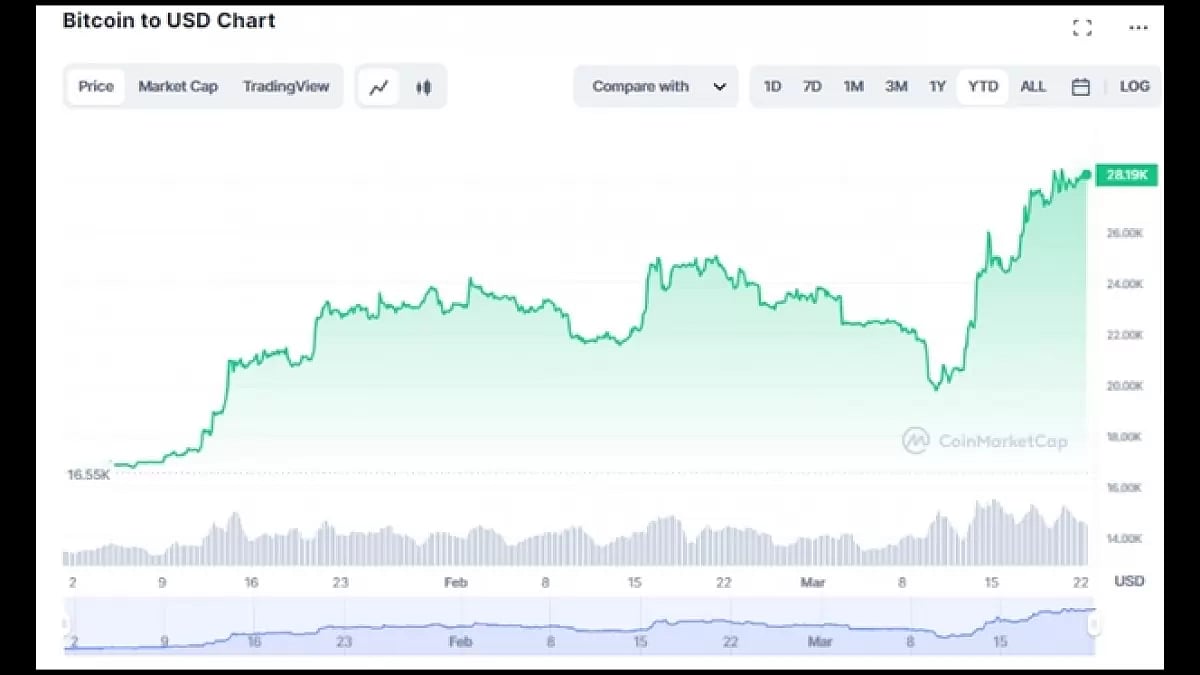Viewport: 1200px width, 675px height.
Task: Select the ALL time range option
Action: pos(1033,87)
